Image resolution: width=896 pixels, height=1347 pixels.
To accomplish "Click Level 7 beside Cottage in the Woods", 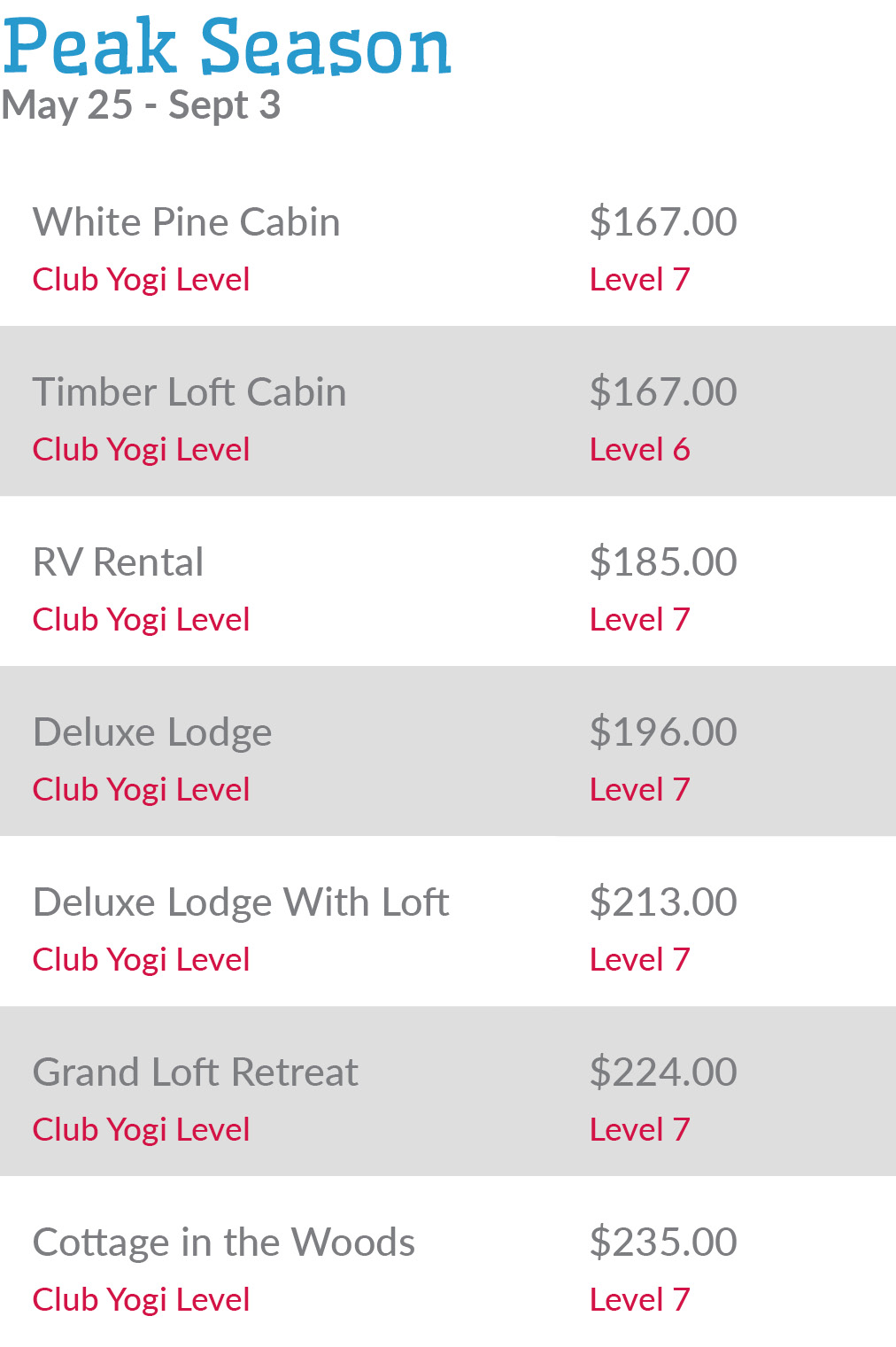I will [x=639, y=1300].
